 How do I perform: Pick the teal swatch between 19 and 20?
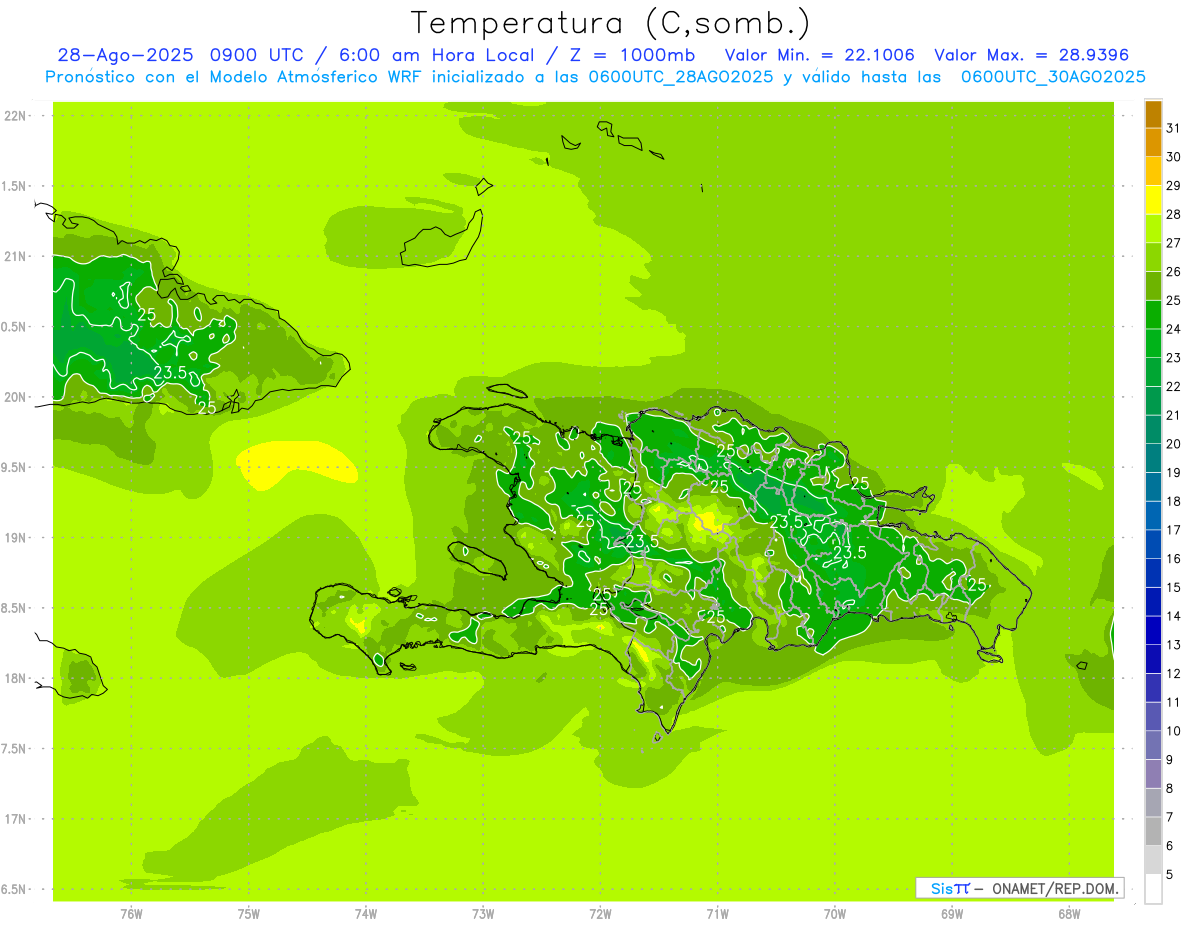click(x=1153, y=458)
